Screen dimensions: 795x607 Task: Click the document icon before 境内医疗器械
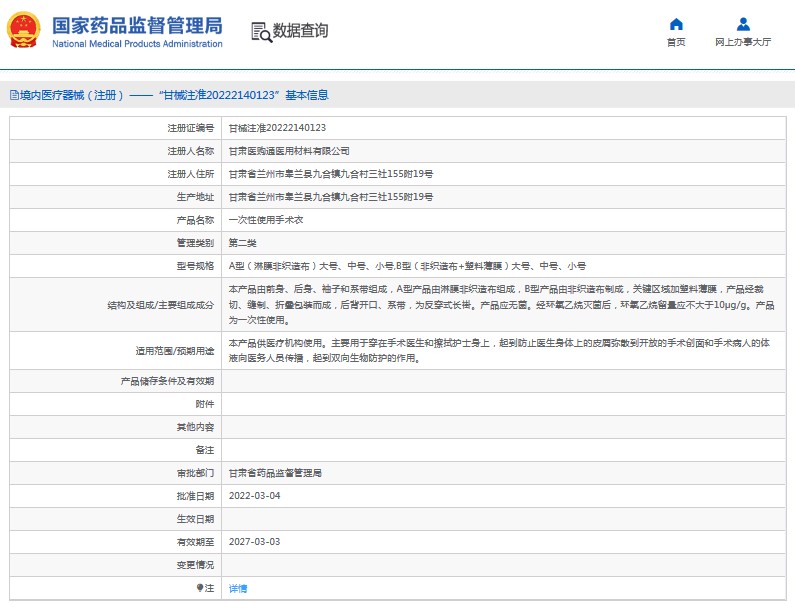14,95
